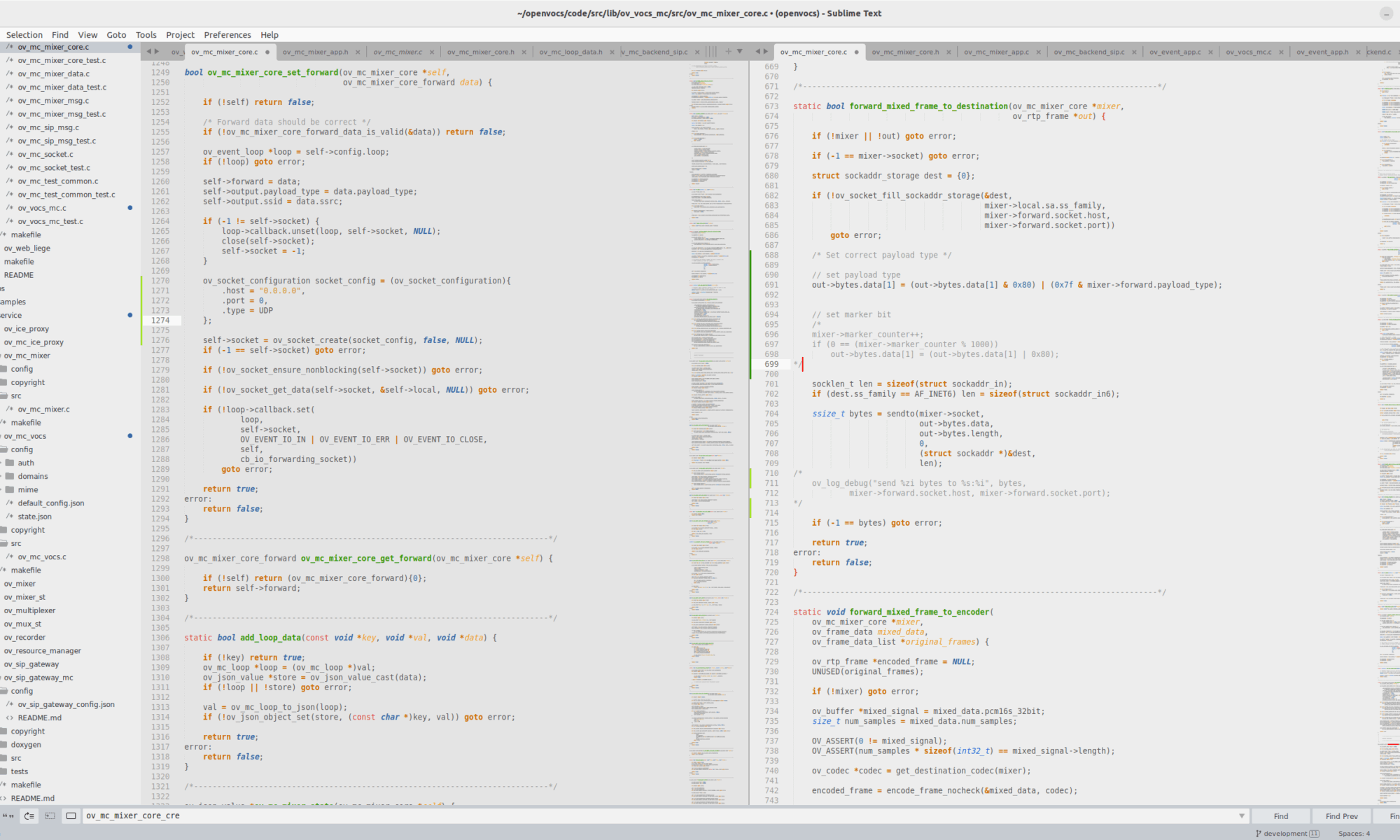Expand ov_resource_manager folder
1400x840 pixels.
click(x=42, y=650)
